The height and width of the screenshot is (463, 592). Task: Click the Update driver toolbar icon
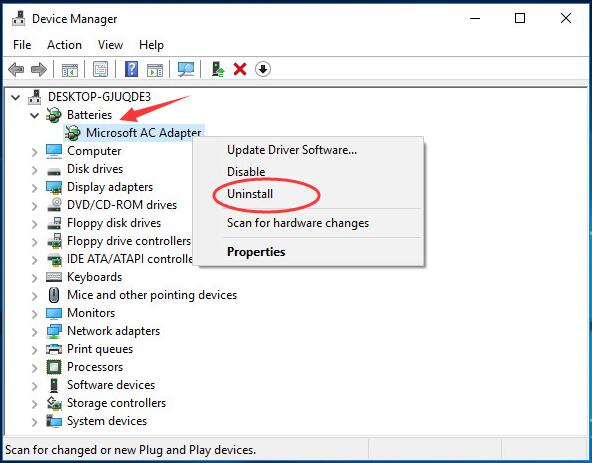click(x=217, y=69)
